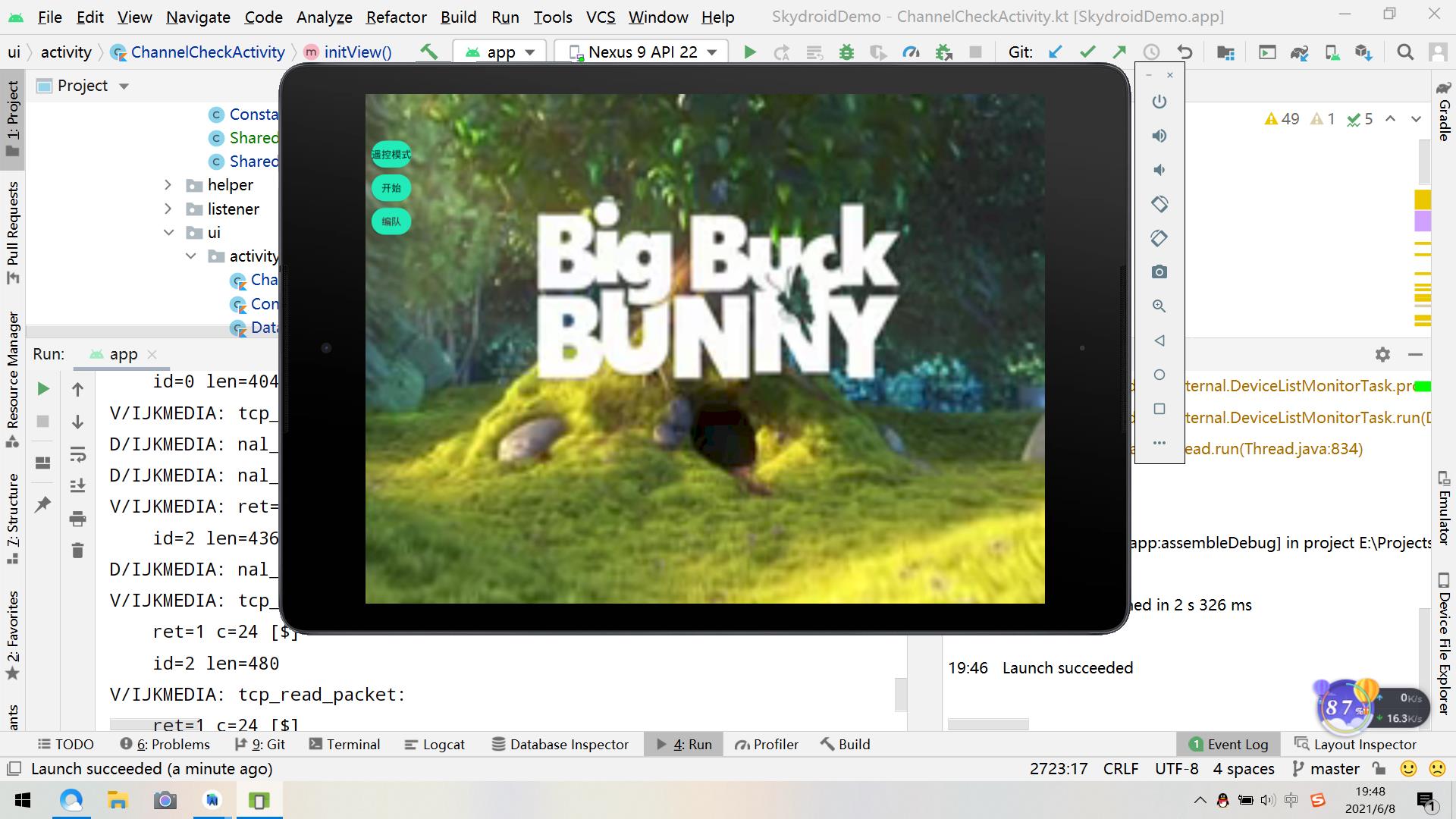
Task: Open Device File Explorer side panel
Action: tap(1444, 643)
